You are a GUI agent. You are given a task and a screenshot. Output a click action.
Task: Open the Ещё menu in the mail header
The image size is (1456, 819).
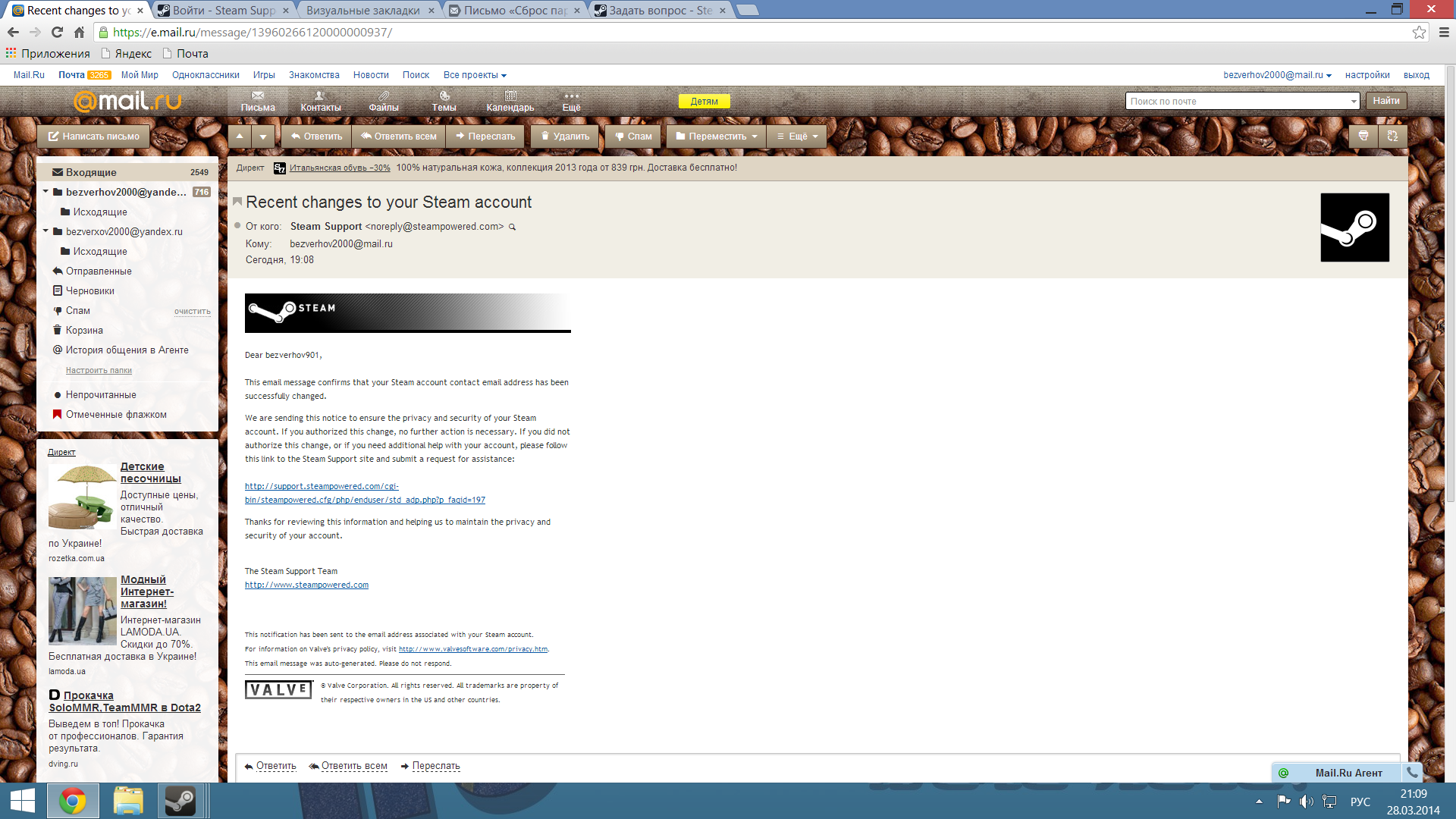coord(571,101)
